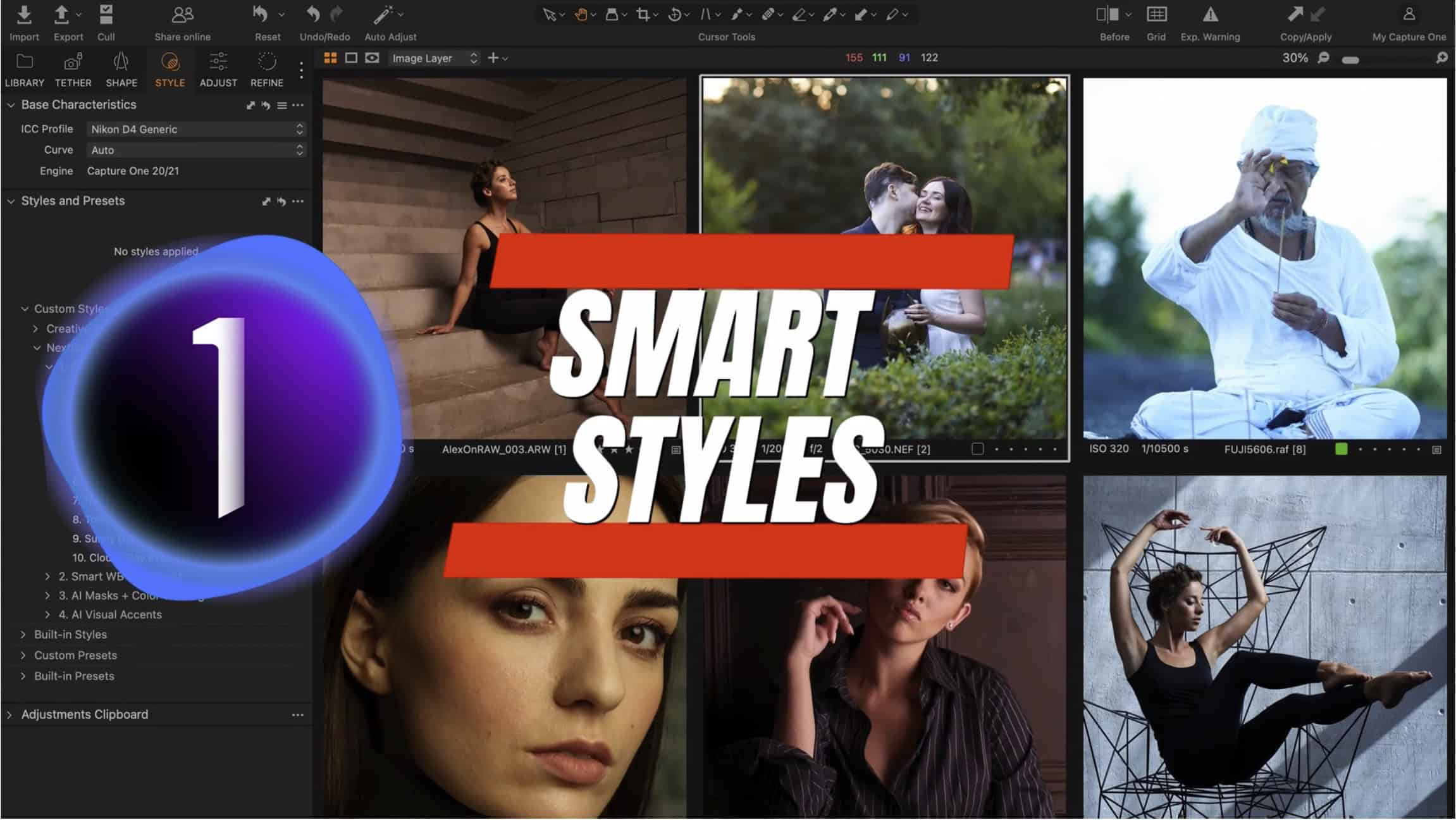Open the Cull tool

click(x=106, y=14)
